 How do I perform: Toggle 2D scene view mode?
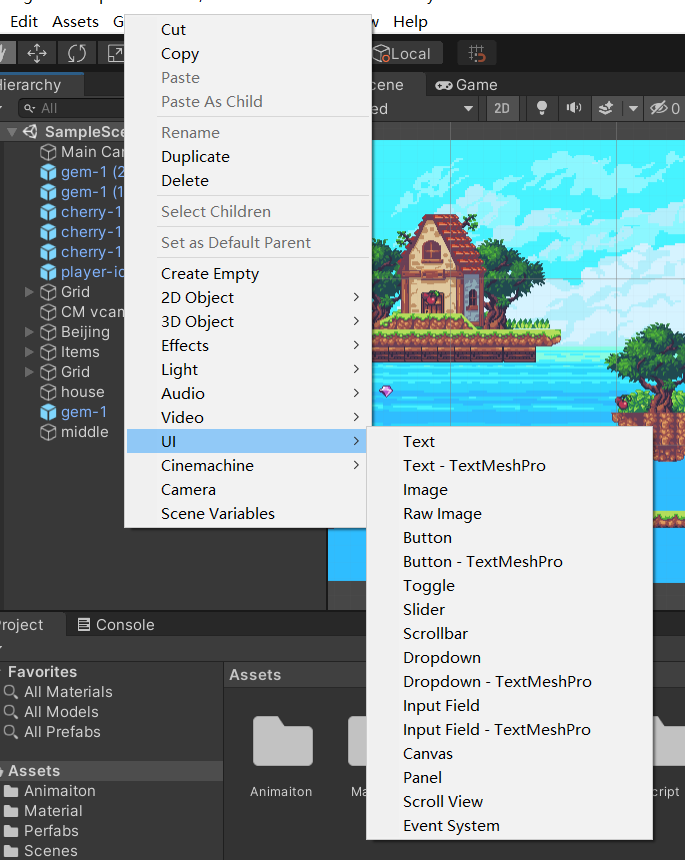coord(502,108)
